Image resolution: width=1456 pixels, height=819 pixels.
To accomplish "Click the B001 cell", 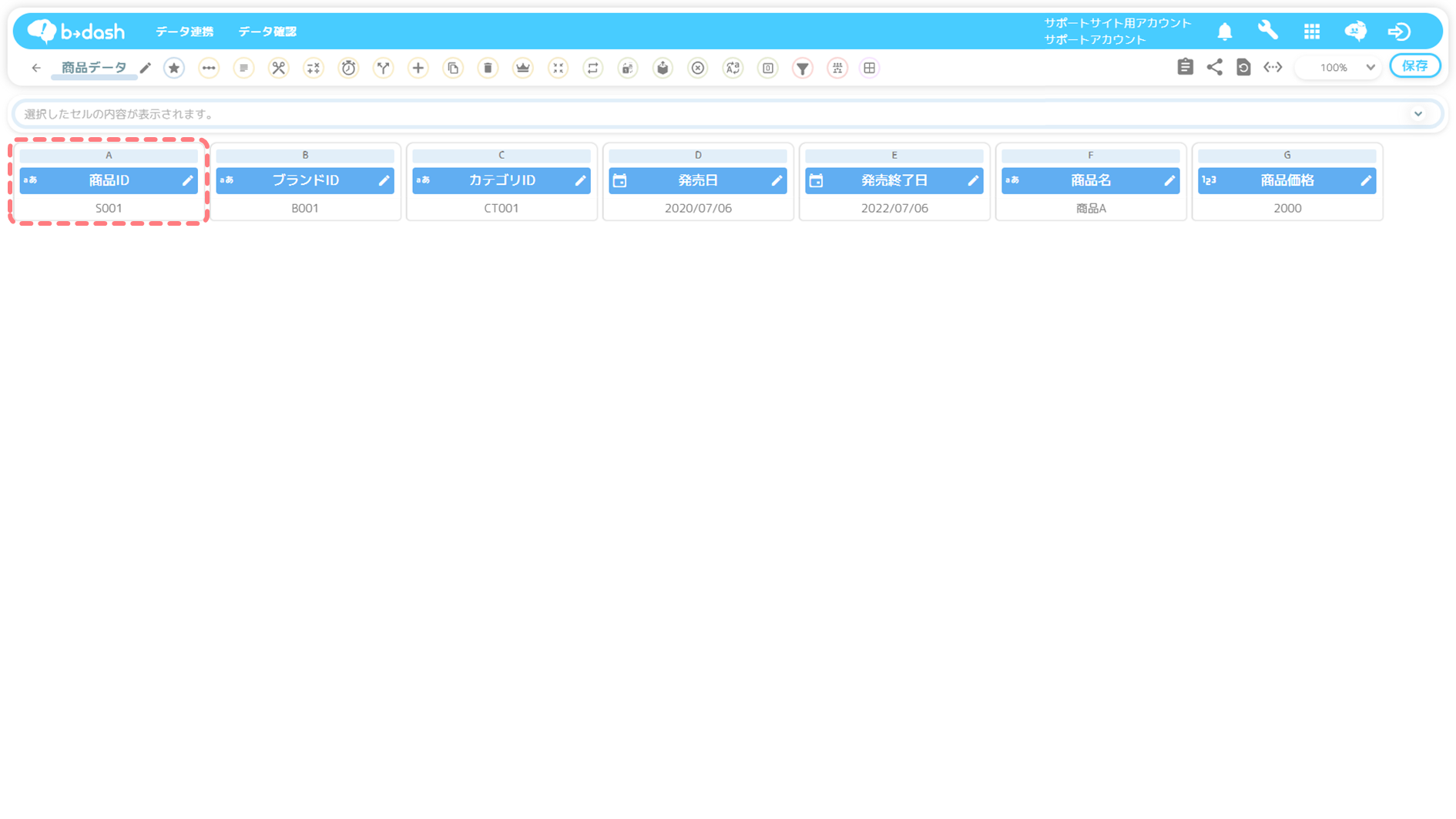I will coord(305,208).
